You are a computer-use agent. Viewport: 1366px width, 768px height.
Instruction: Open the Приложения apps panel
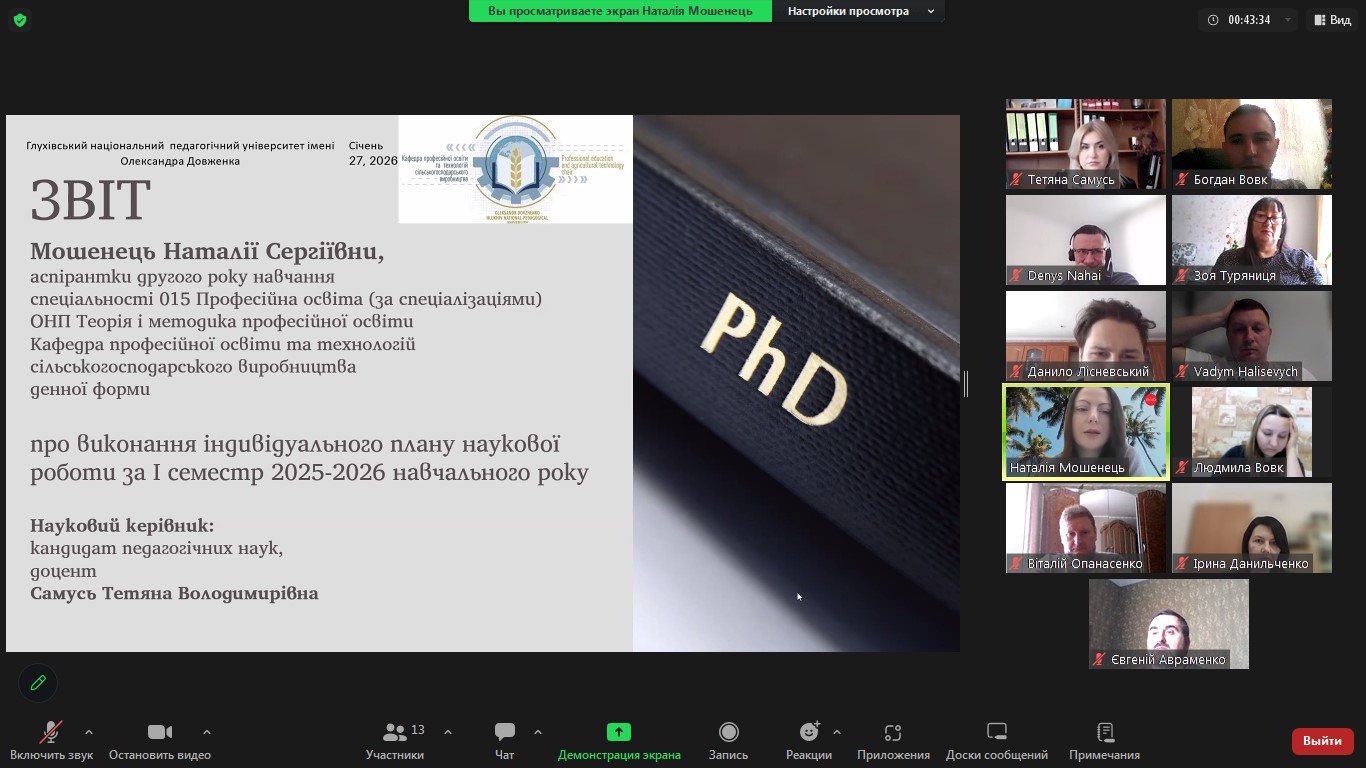tap(893, 741)
